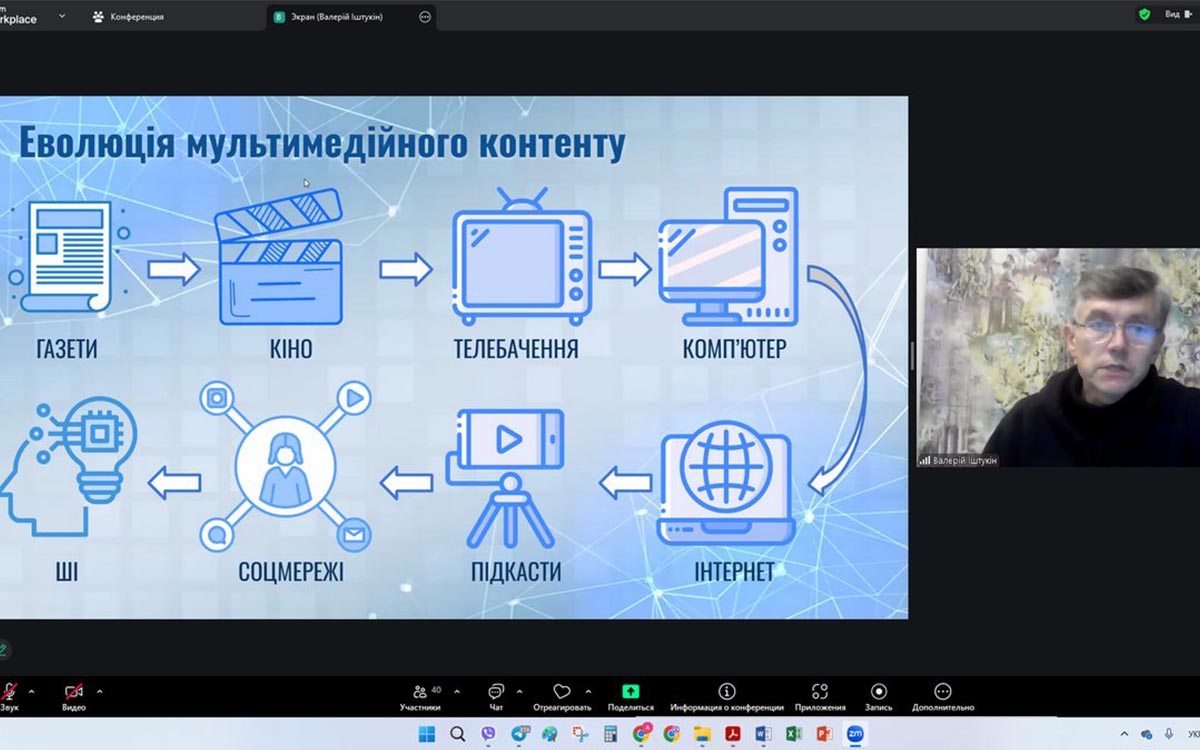Click the Вид view button
The height and width of the screenshot is (750, 1200).
tap(1172, 14)
